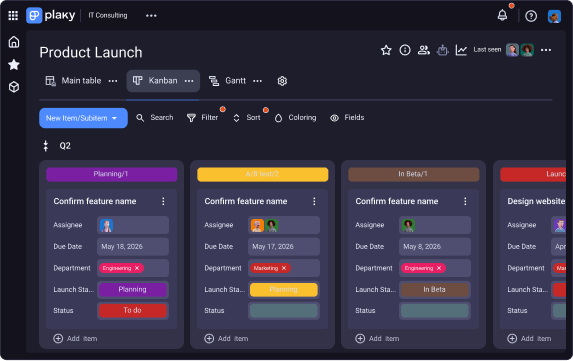
Task: Open empty Status field in In Beta card
Action: pyautogui.click(x=435, y=311)
